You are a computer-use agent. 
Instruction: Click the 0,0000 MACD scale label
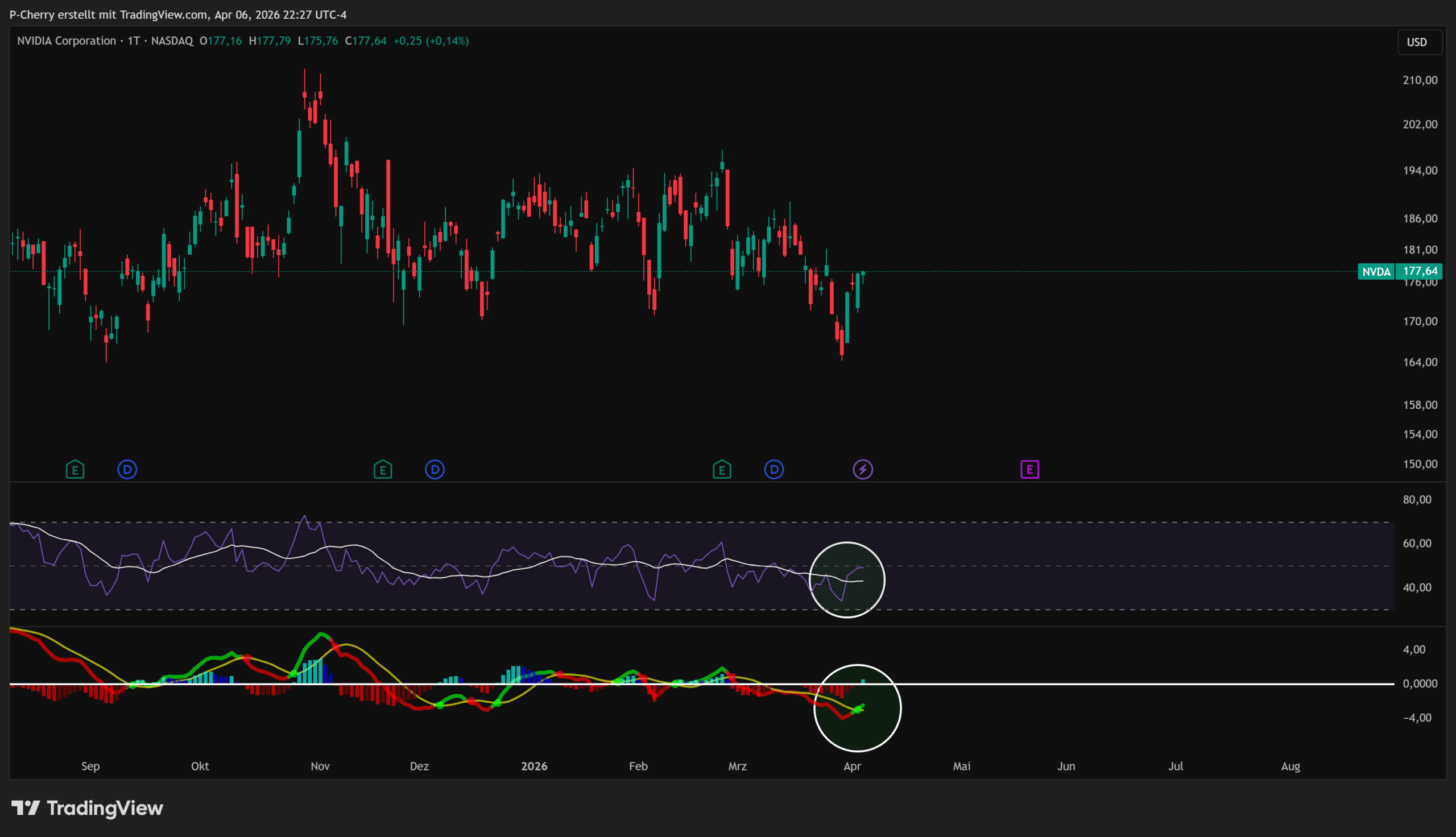coord(1420,683)
